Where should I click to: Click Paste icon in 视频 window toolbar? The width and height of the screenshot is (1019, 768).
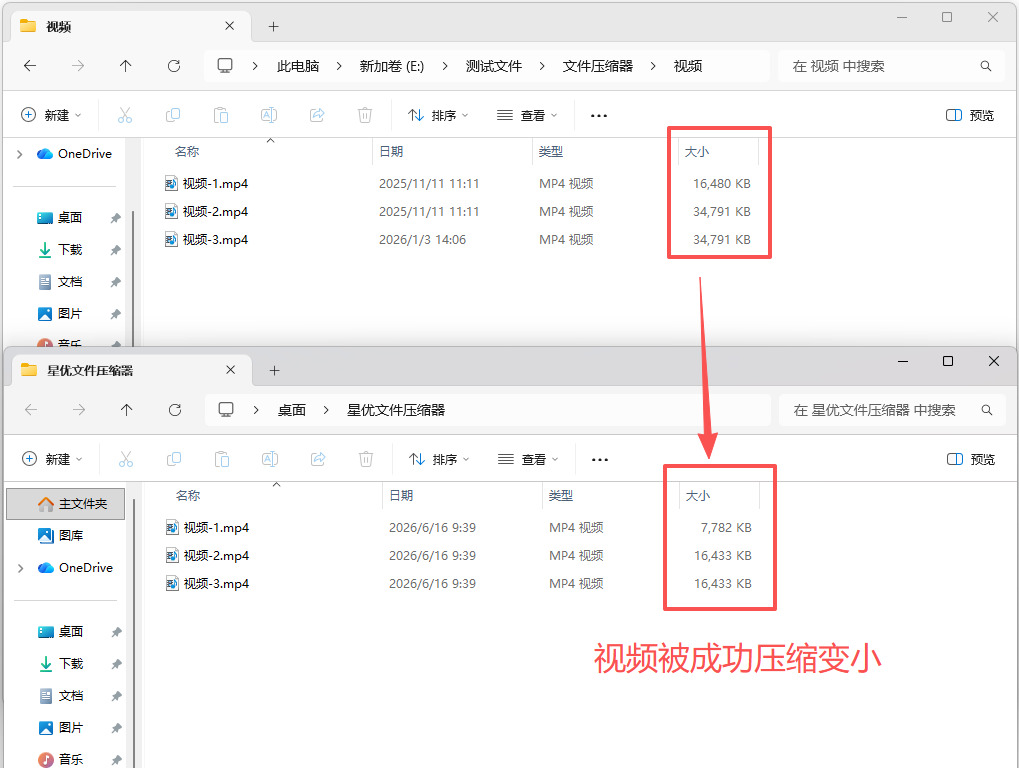coord(221,116)
